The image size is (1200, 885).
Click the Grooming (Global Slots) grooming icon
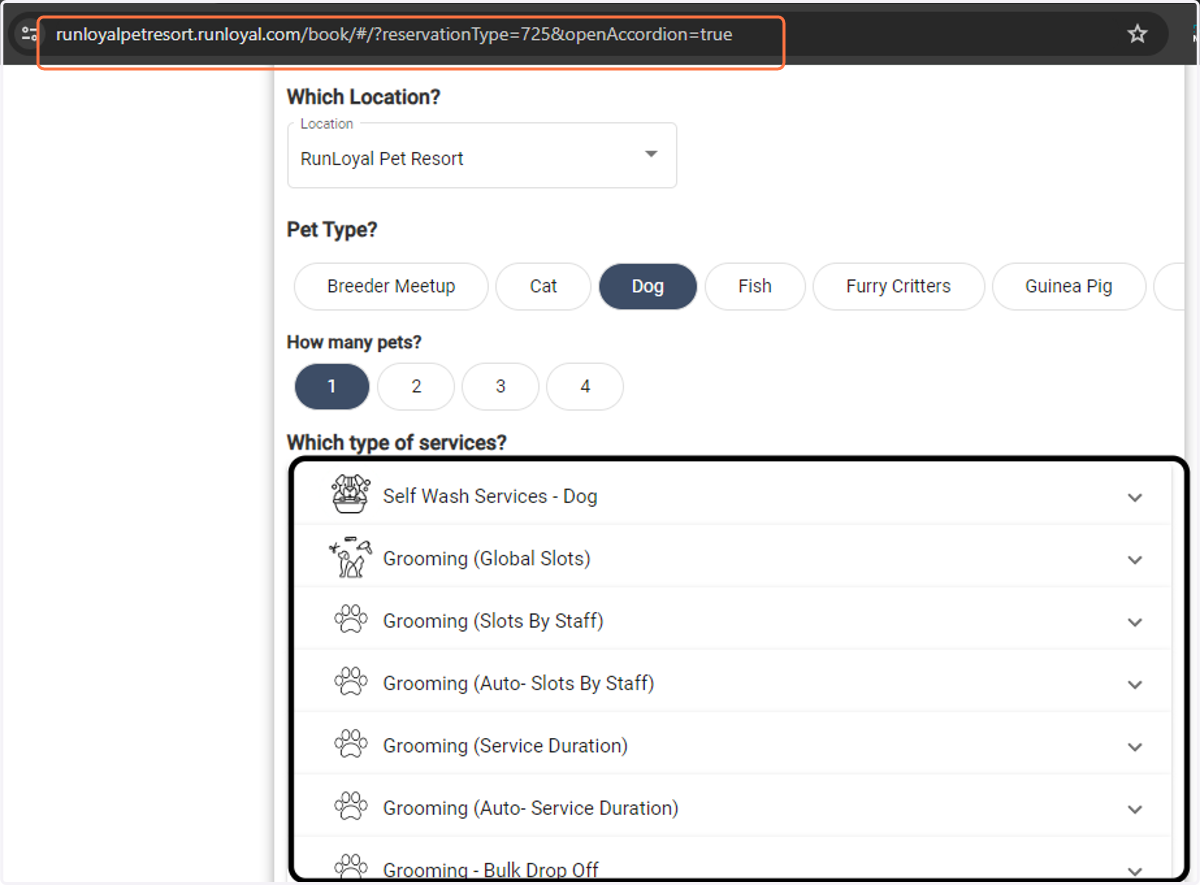[x=350, y=558]
